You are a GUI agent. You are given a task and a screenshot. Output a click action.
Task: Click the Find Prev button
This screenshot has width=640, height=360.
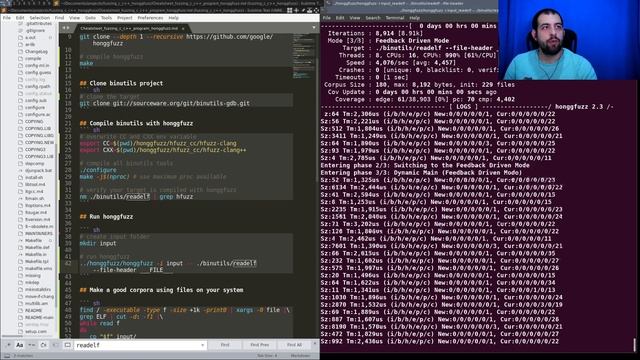(260, 345)
